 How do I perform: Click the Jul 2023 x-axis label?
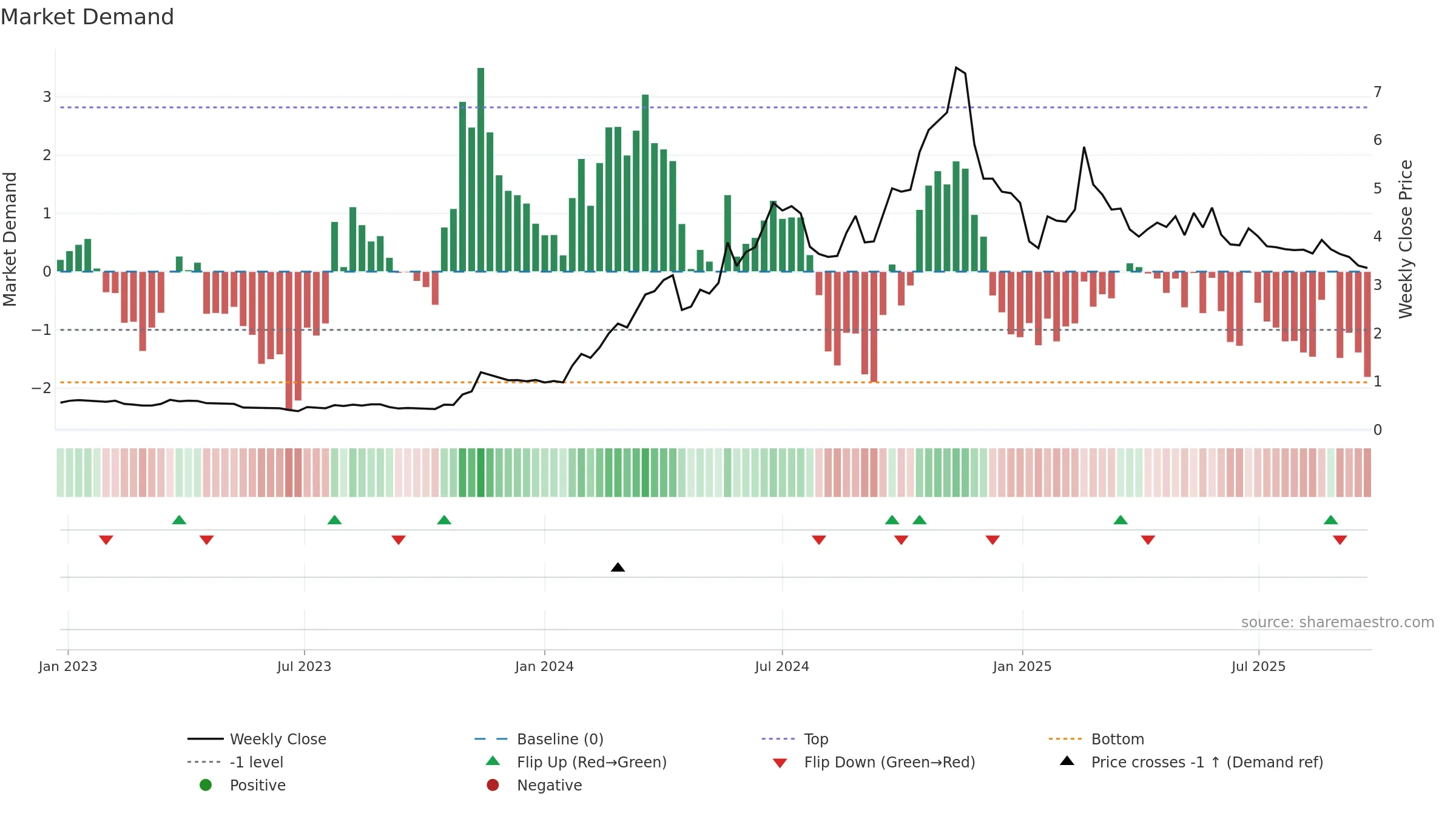click(304, 666)
